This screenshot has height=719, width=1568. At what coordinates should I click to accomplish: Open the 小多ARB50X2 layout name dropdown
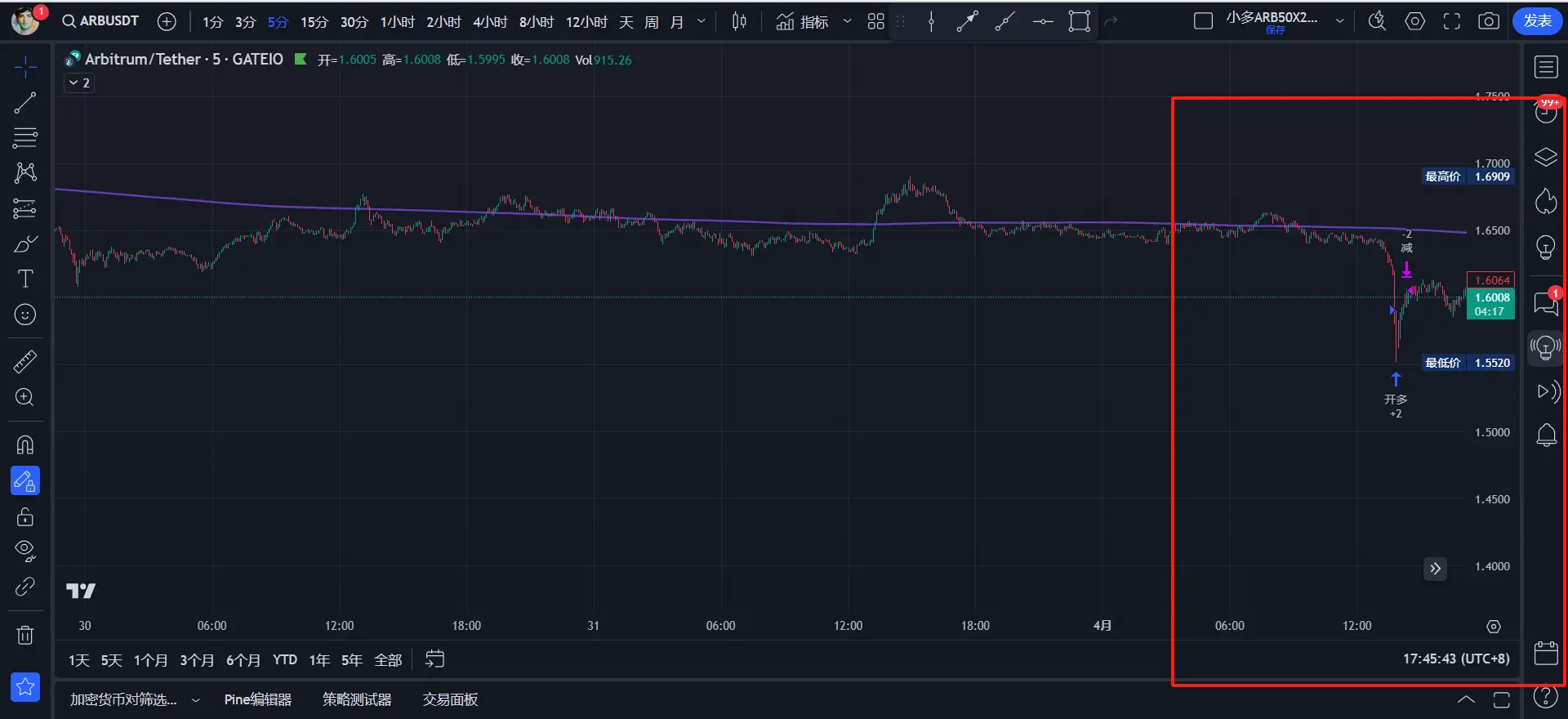[x=1339, y=21]
